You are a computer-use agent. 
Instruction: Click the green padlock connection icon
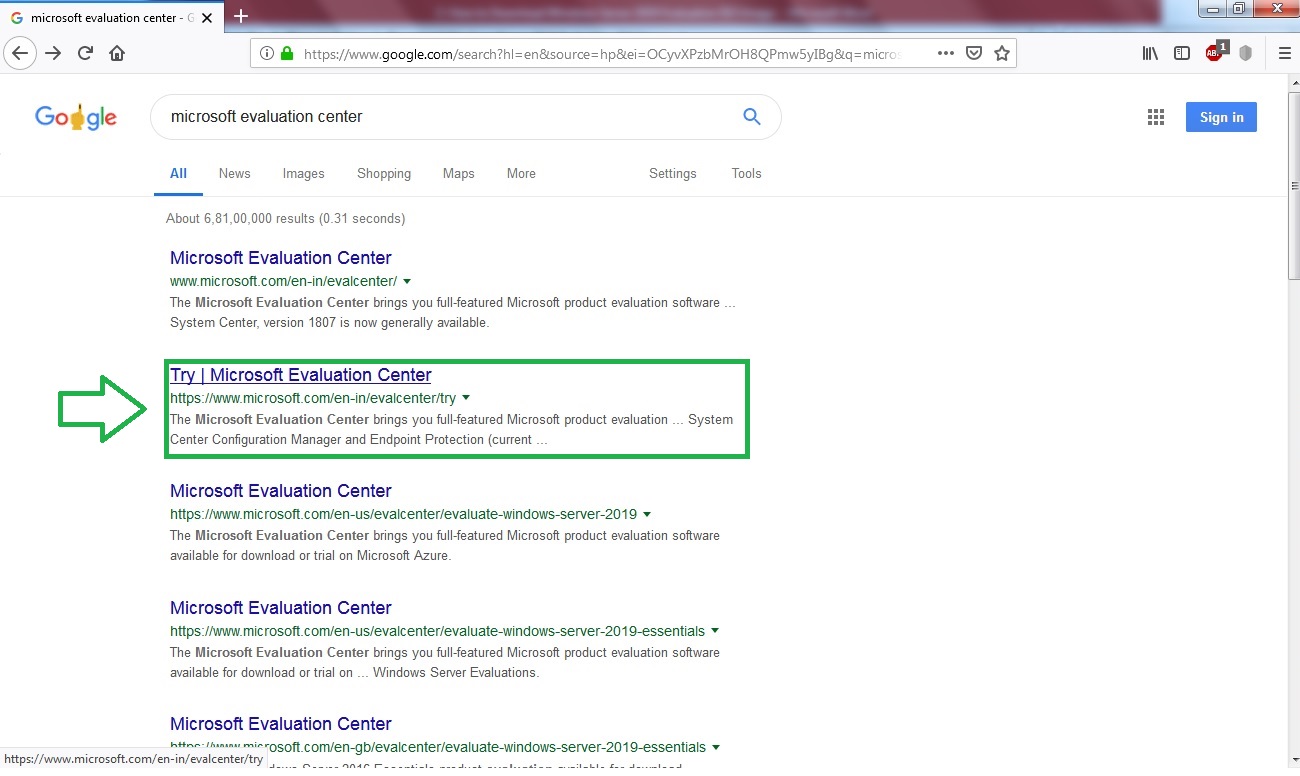[x=287, y=54]
